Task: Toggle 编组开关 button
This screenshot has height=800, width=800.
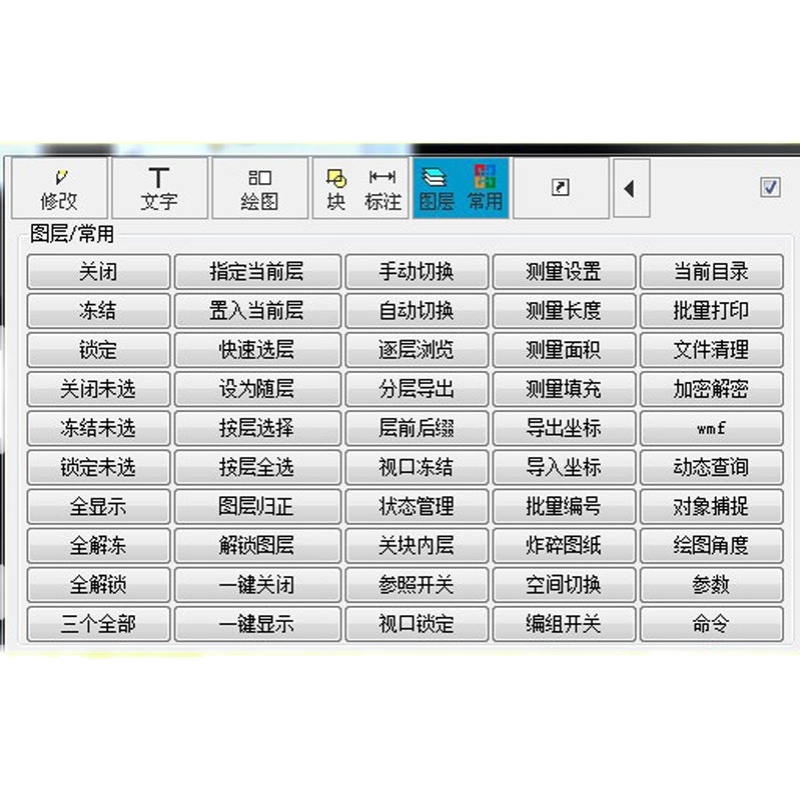Action: pos(564,624)
